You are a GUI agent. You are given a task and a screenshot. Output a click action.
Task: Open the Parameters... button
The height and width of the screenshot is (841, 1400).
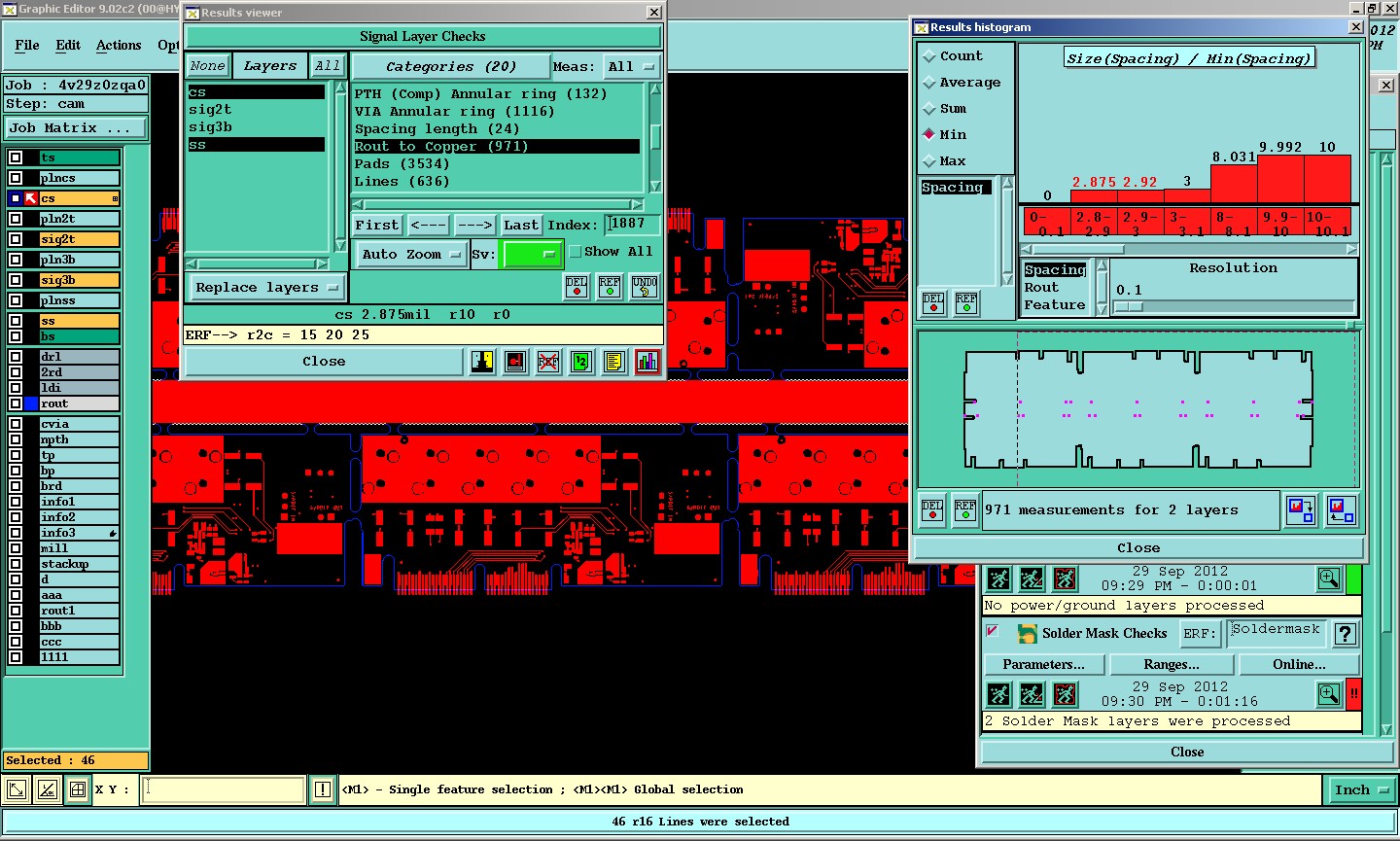[1043, 664]
